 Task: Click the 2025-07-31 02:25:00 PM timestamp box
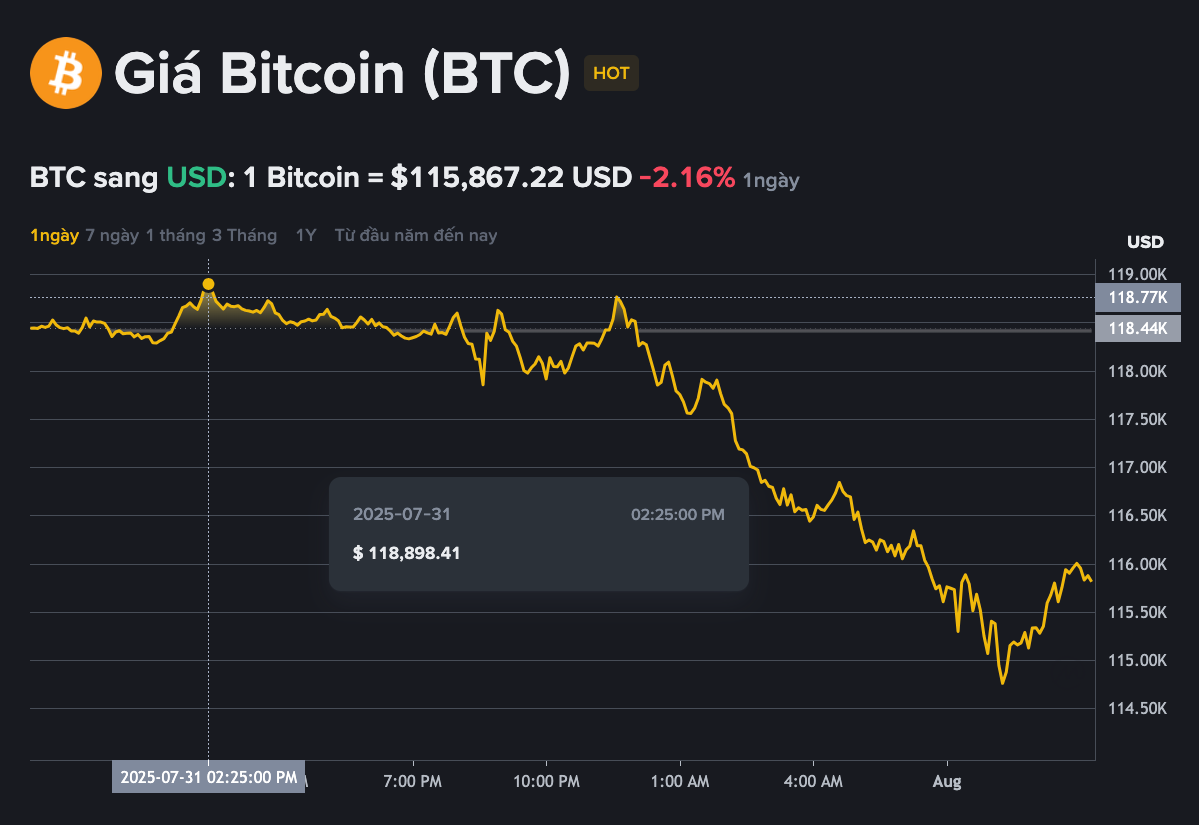click(208, 776)
